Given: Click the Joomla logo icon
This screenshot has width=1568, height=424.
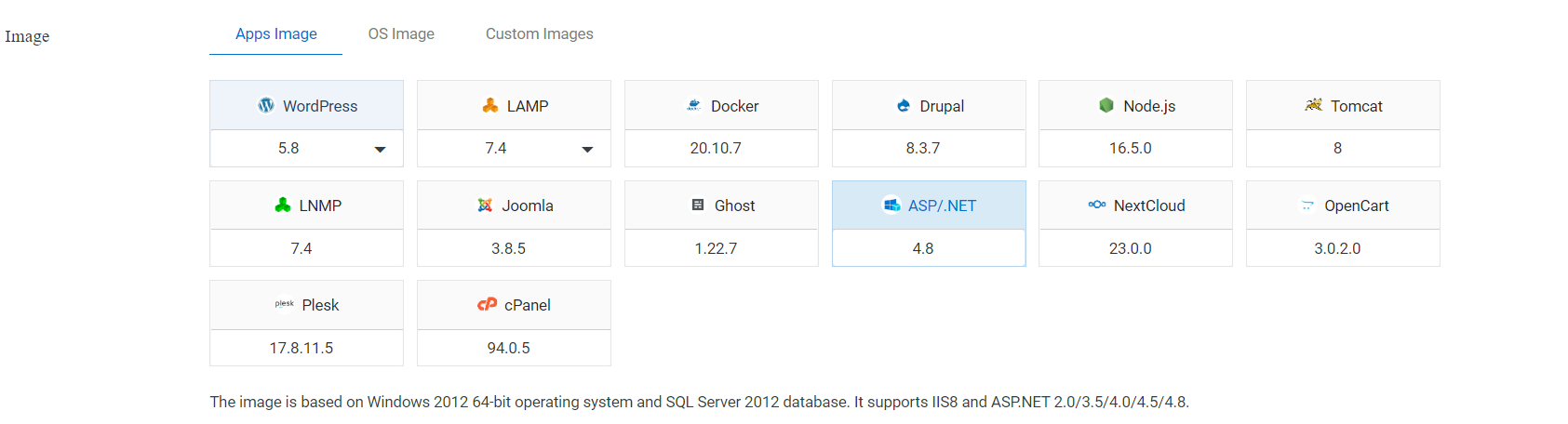Looking at the screenshot, I should pyautogui.click(x=485, y=205).
